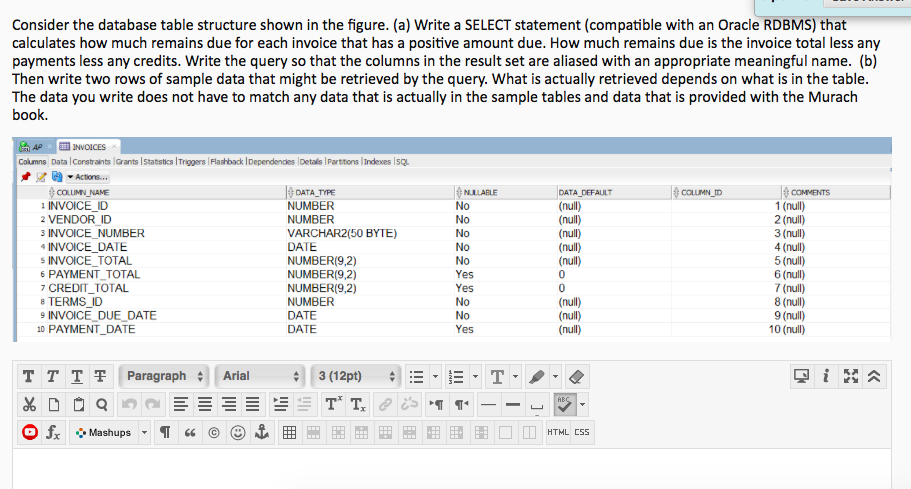The height and width of the screenshot is (489, 911).
Task: Select PAYMENT_DATE row in columns table
Action: click(453, 329)
